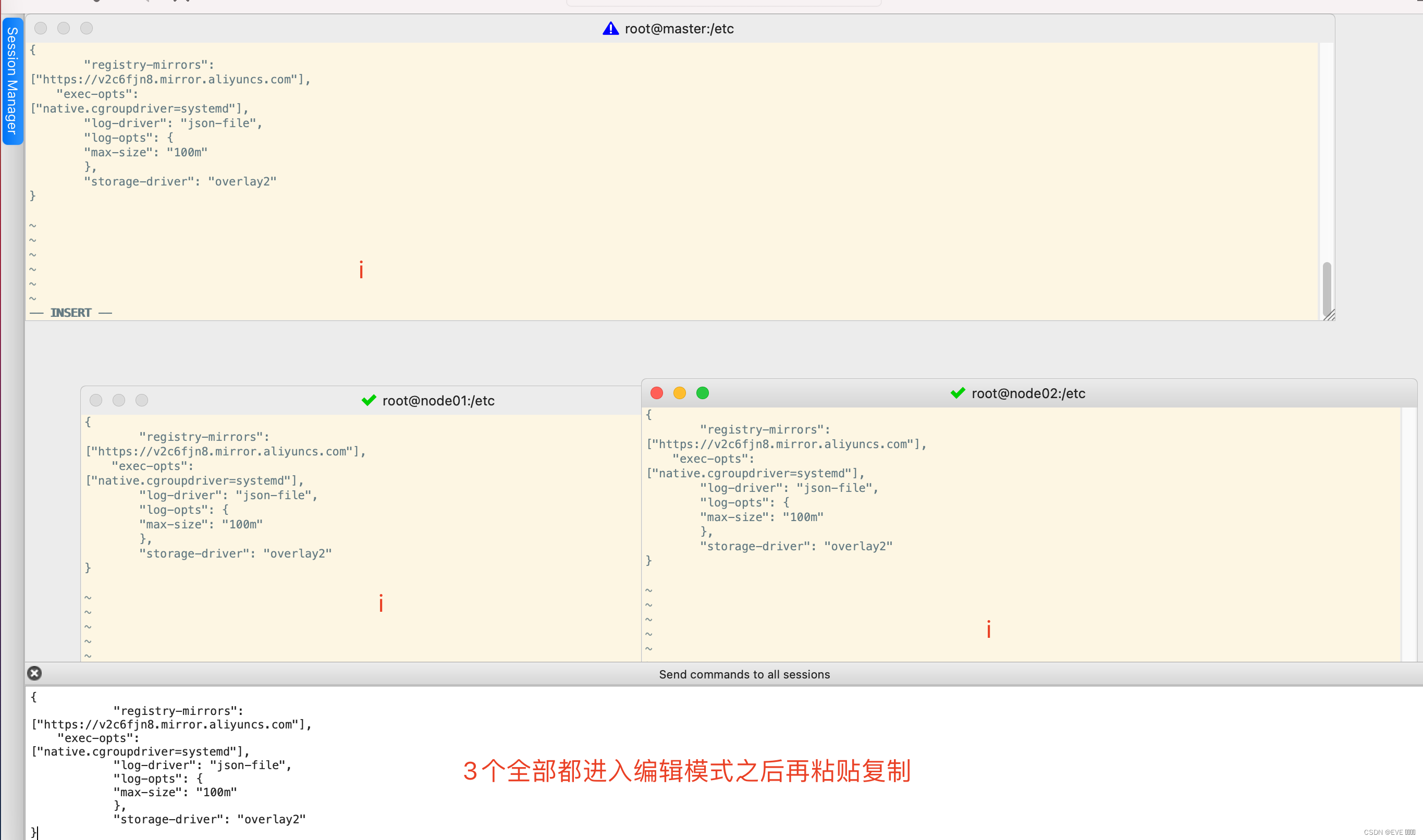The image size is (1423, 840).
Task: Click the aliyuncs mirror URL in master terminal
Action: tap(170, 79)
